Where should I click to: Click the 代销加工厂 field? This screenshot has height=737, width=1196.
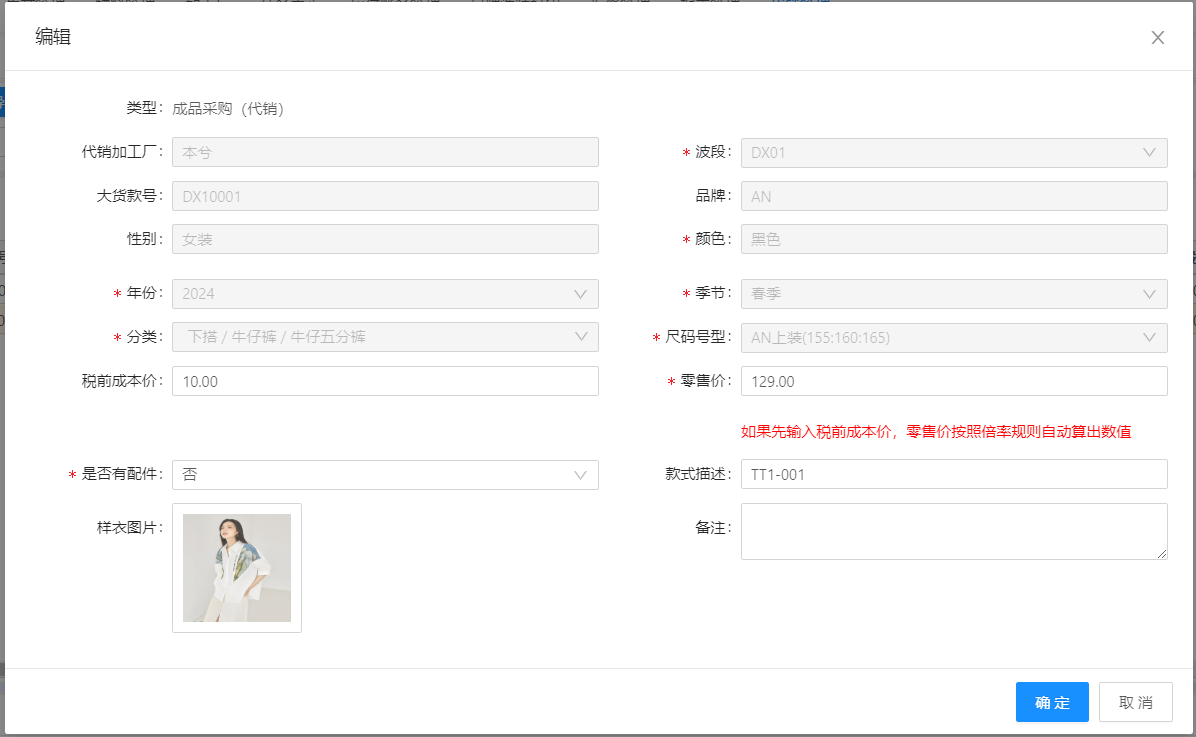click(385, 153)
